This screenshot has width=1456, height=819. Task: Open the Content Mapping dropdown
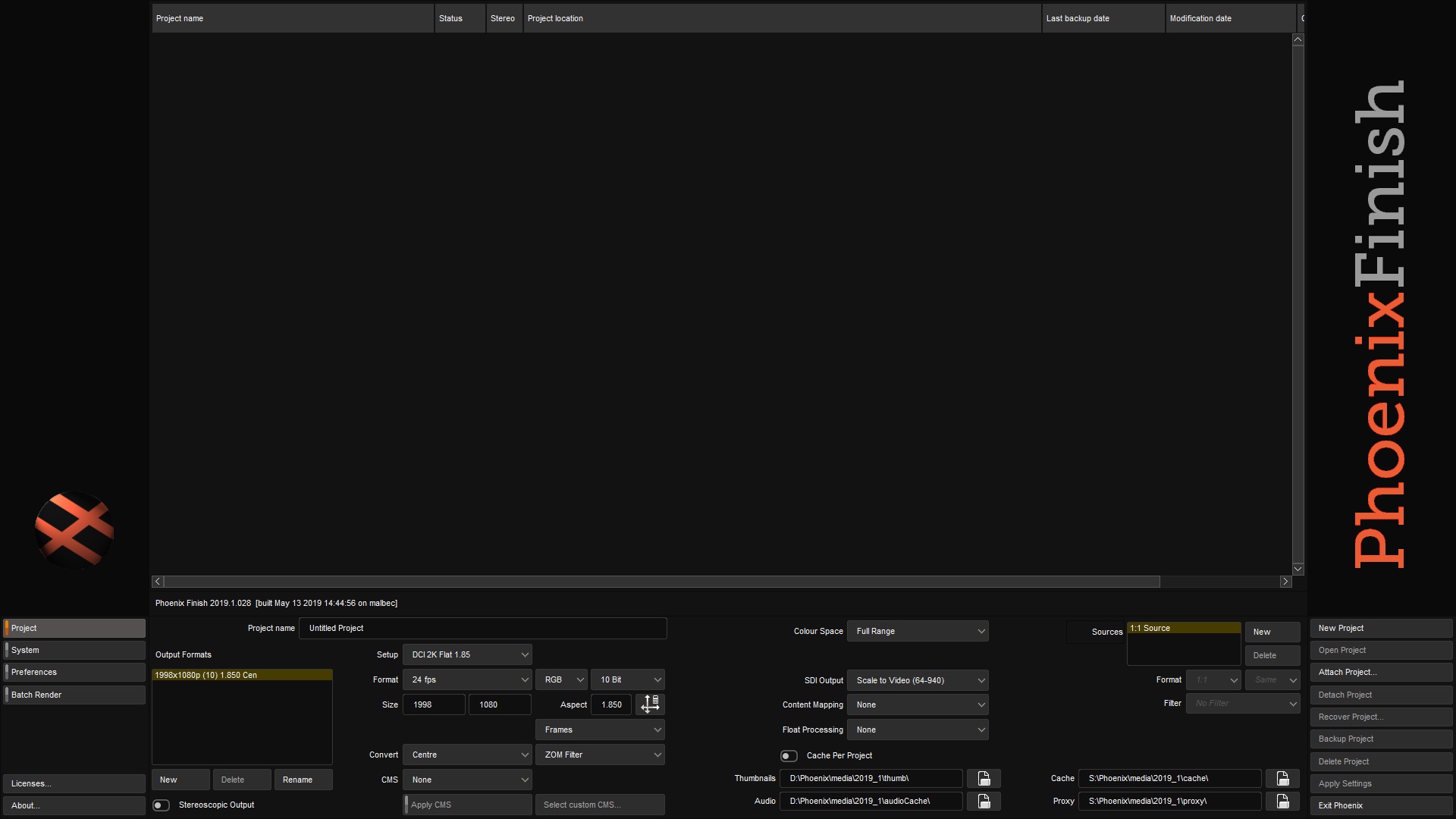pyautogui.click(x=918, y=704)
